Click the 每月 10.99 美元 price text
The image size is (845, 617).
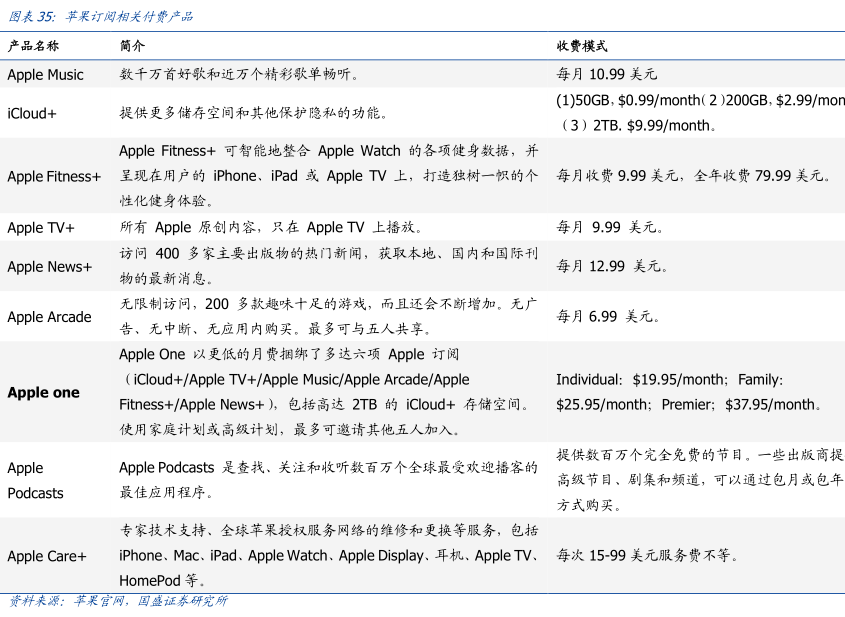606,74
